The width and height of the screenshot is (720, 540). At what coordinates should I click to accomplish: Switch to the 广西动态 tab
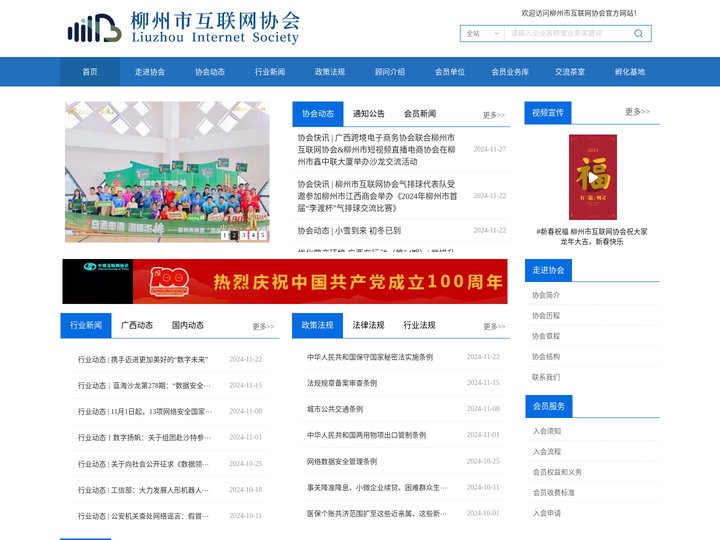[136, 325]
